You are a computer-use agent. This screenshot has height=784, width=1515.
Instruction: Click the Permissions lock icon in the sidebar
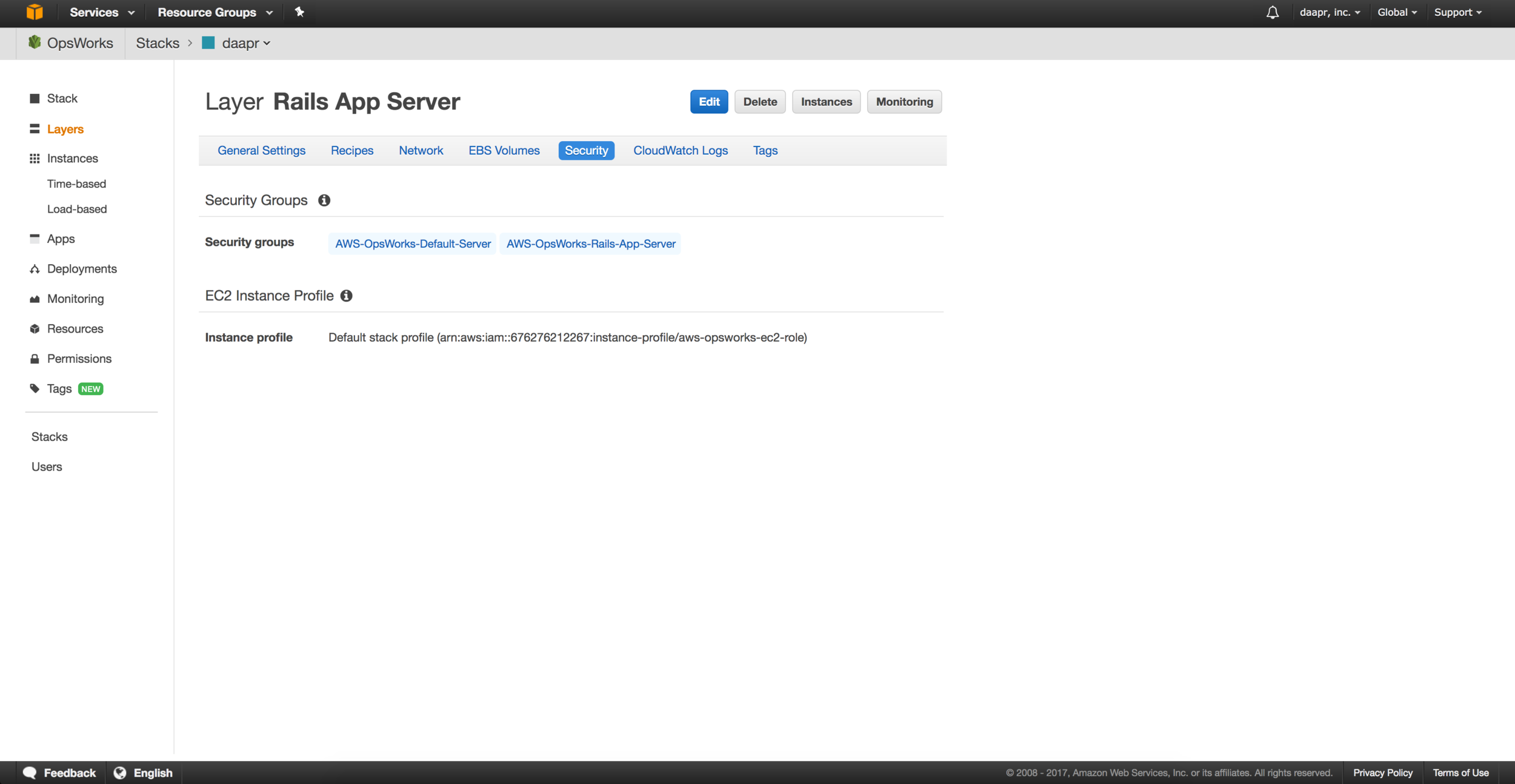click(35, 359)
